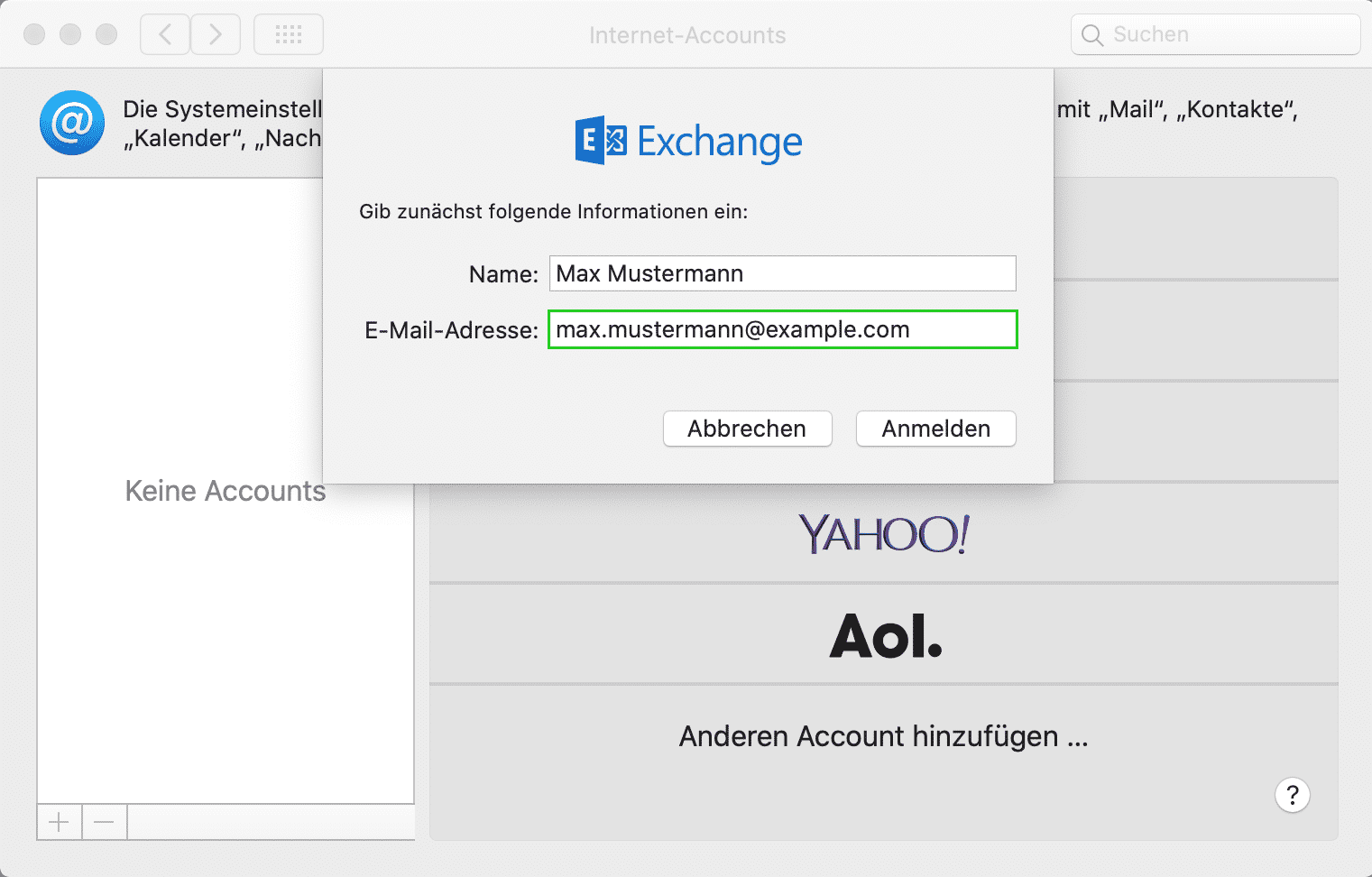1372x877 pixels.
Task: Open the Yahoo account provider
Action: [884, 533]
